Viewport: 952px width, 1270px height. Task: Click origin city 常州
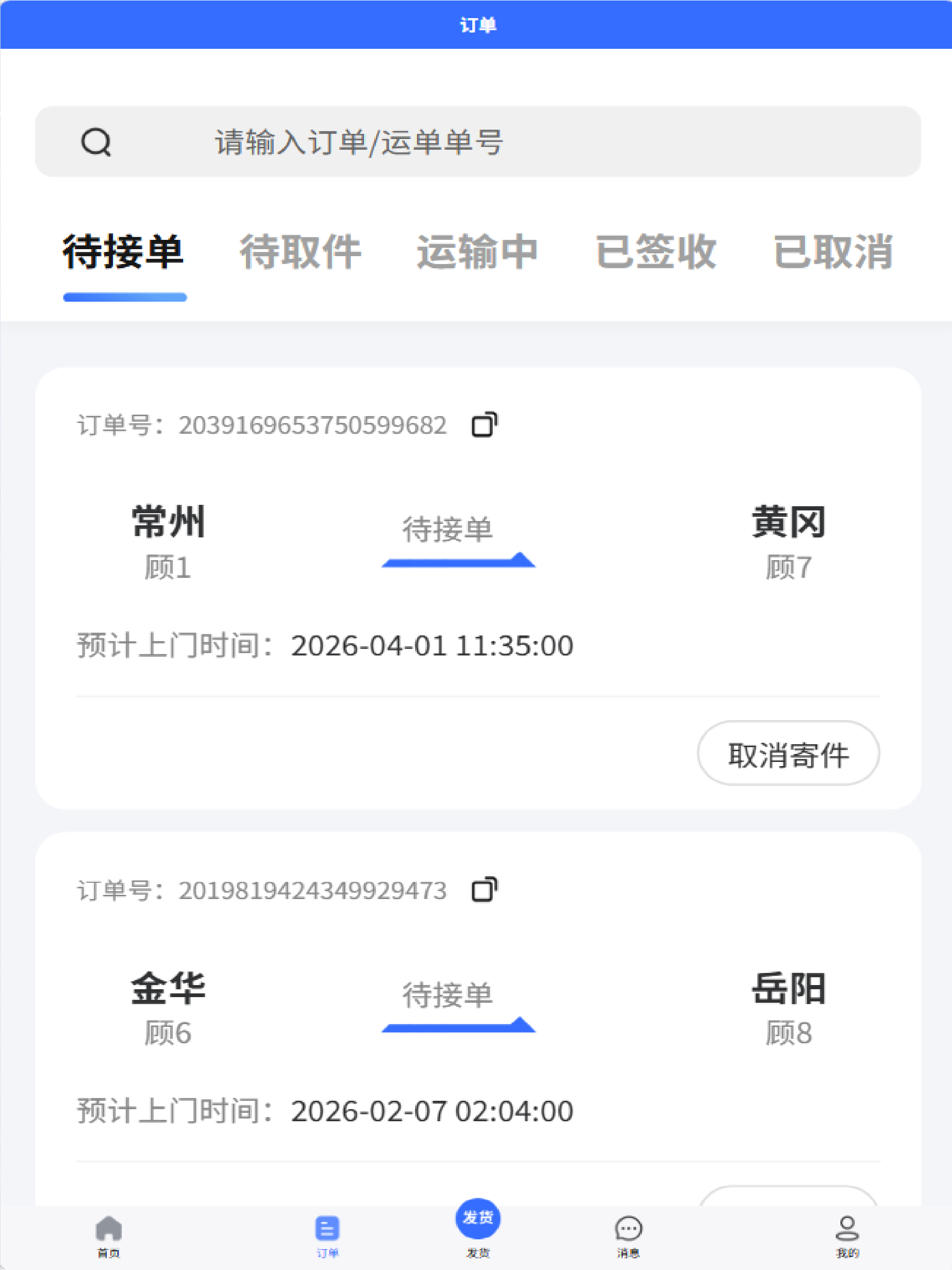(x=168, y=521)
